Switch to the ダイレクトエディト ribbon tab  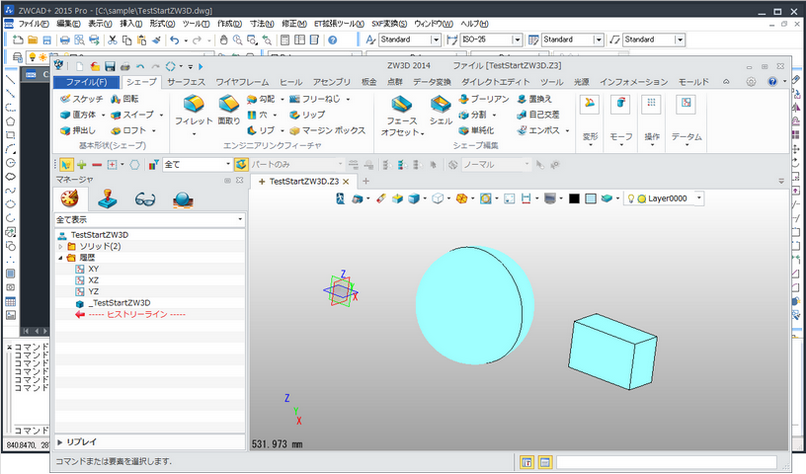[495, 82]
